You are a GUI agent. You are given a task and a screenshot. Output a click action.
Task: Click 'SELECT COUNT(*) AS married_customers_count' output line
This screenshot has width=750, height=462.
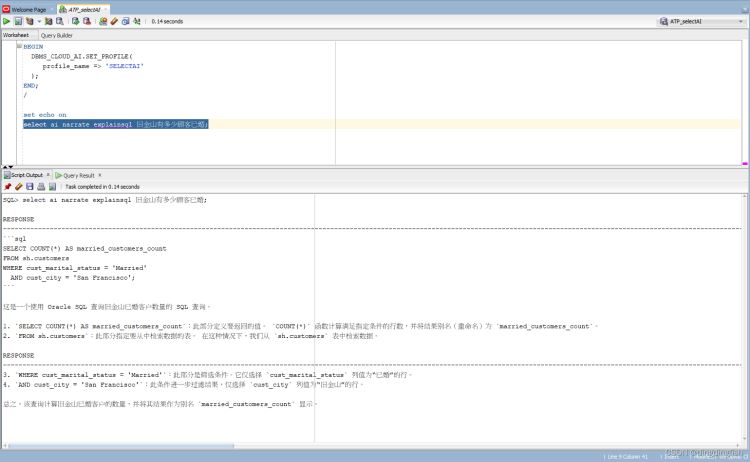(85, 248)
